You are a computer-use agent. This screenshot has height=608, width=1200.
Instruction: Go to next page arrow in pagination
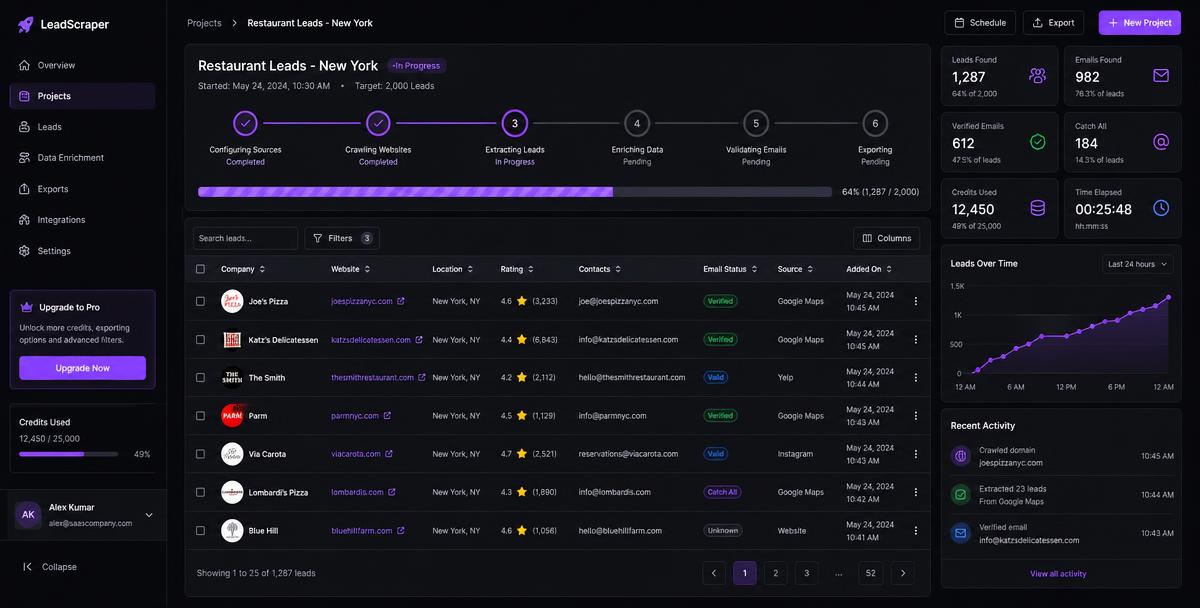pyautogui.click(x=903, y=573)
